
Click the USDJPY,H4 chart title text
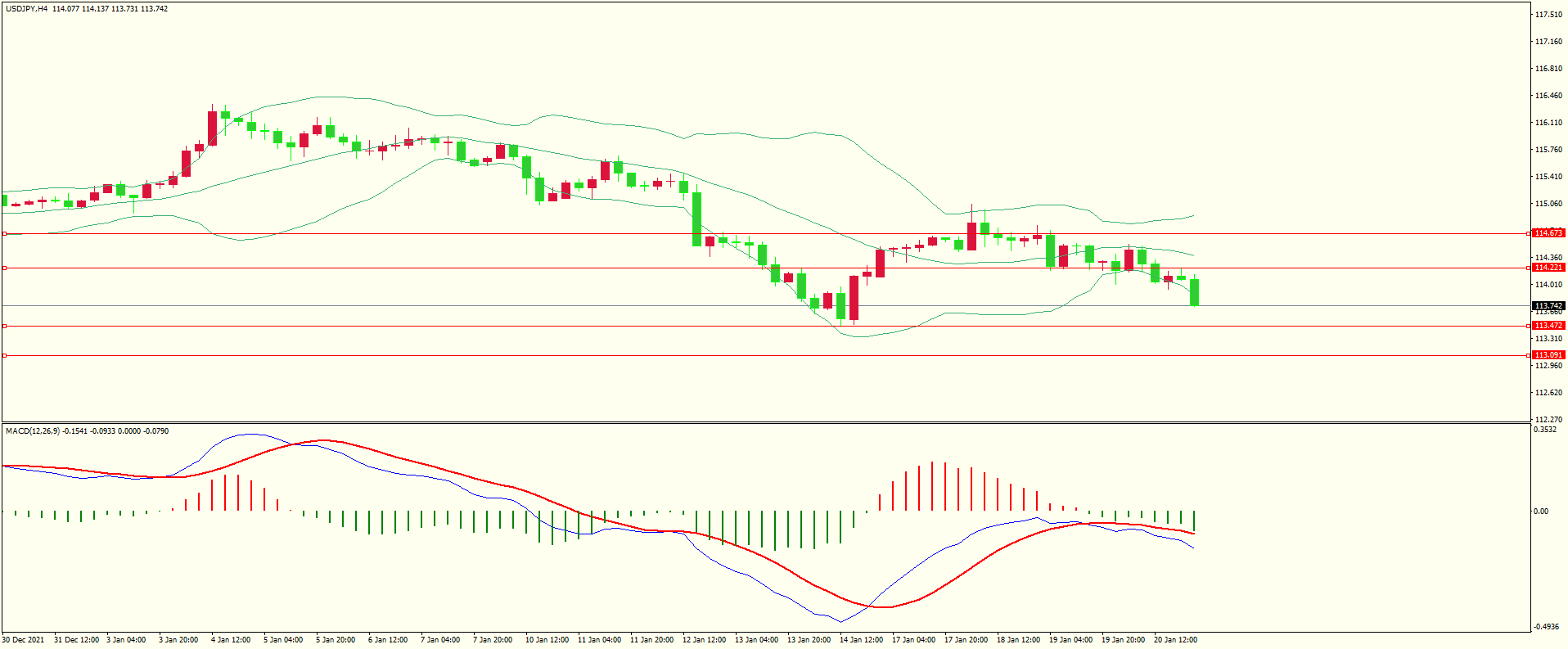click(x=26, y=9)
